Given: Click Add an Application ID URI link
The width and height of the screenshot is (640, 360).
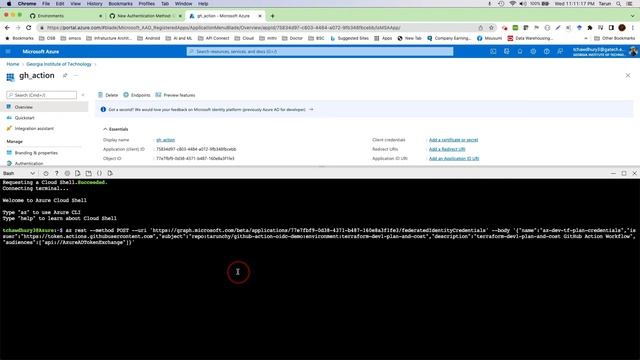Looking at the screenshot, I should pyautogui.click(x=454, y=158).
